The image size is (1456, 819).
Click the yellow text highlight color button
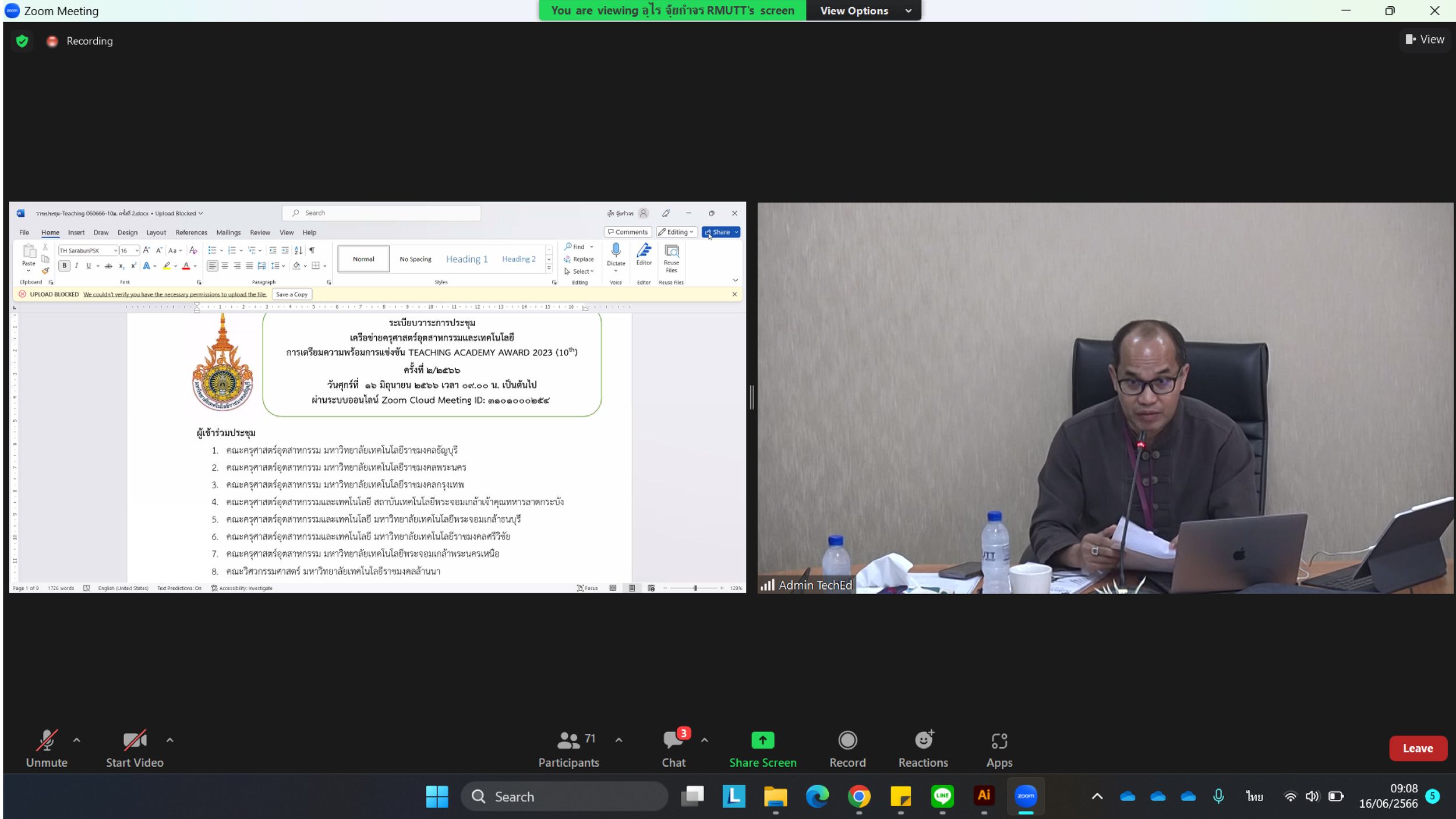[x=167, y=266]
